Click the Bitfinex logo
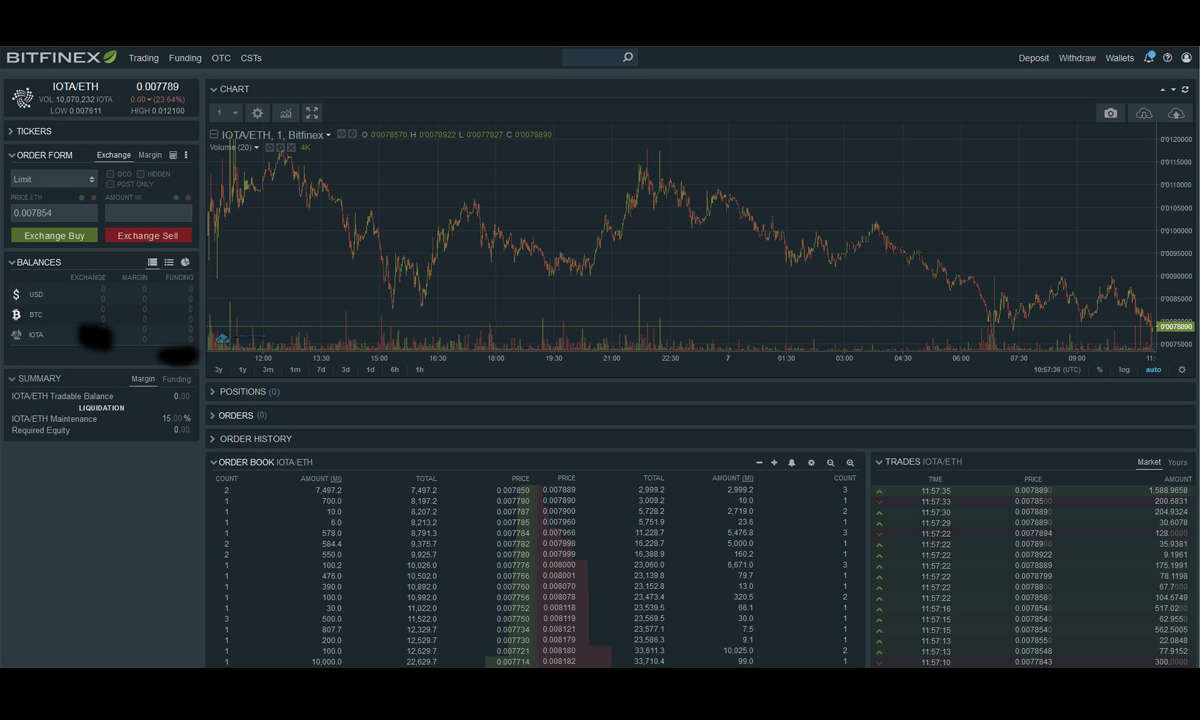Screen dimensions: 1200x720 point(61,58)
